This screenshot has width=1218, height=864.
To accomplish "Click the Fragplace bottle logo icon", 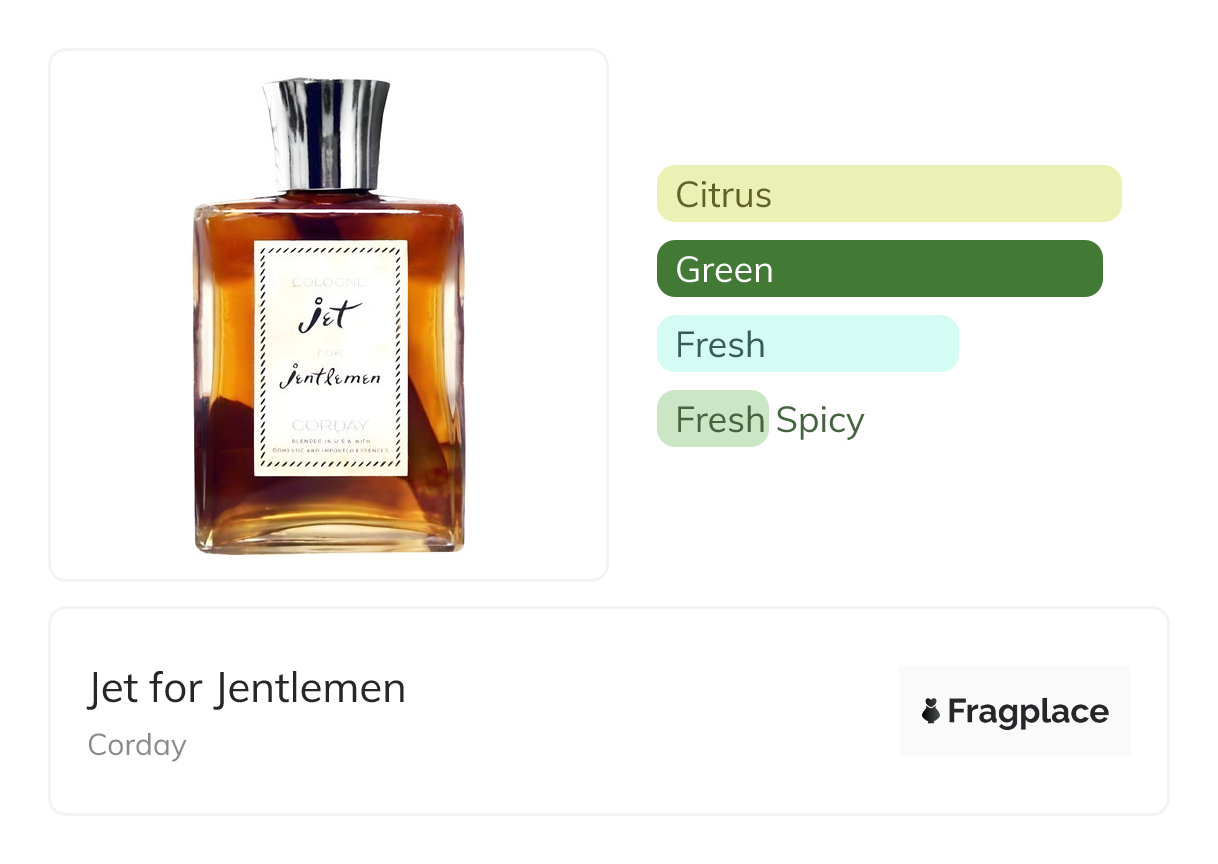I will 931,711.
